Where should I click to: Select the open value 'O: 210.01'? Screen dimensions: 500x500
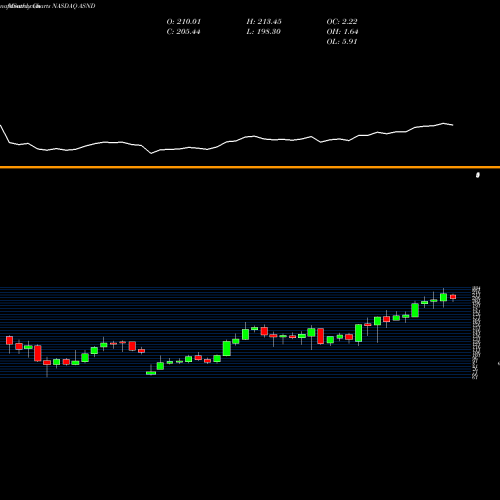pyautogui.click(x=184, y=22)
